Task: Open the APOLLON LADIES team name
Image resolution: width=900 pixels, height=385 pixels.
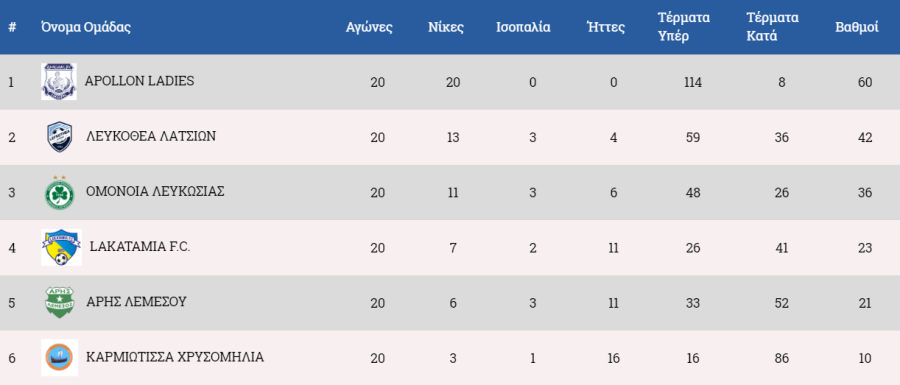Action: tap(139, 81)
